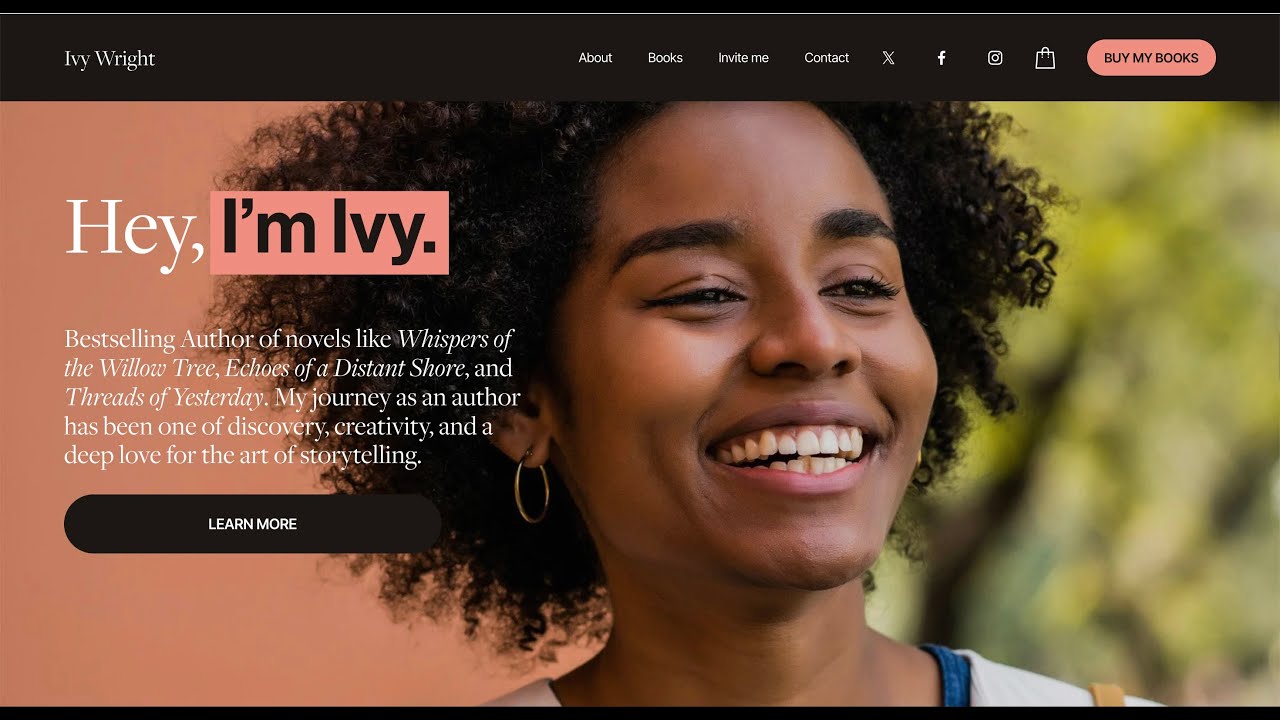Open the Instagram social icon
This screenshot has width=1280, height=720.
click(995, 58)
